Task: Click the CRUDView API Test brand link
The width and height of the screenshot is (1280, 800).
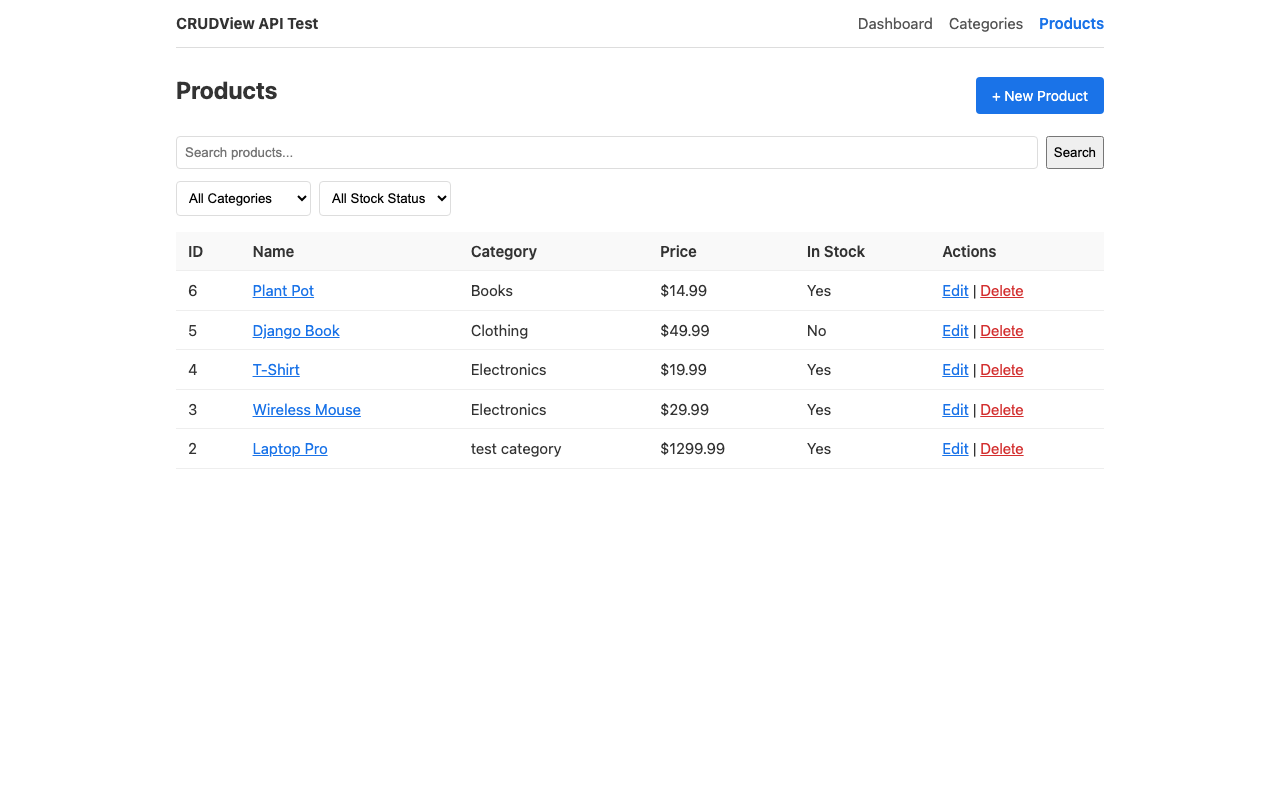Action: click(246, 23)
